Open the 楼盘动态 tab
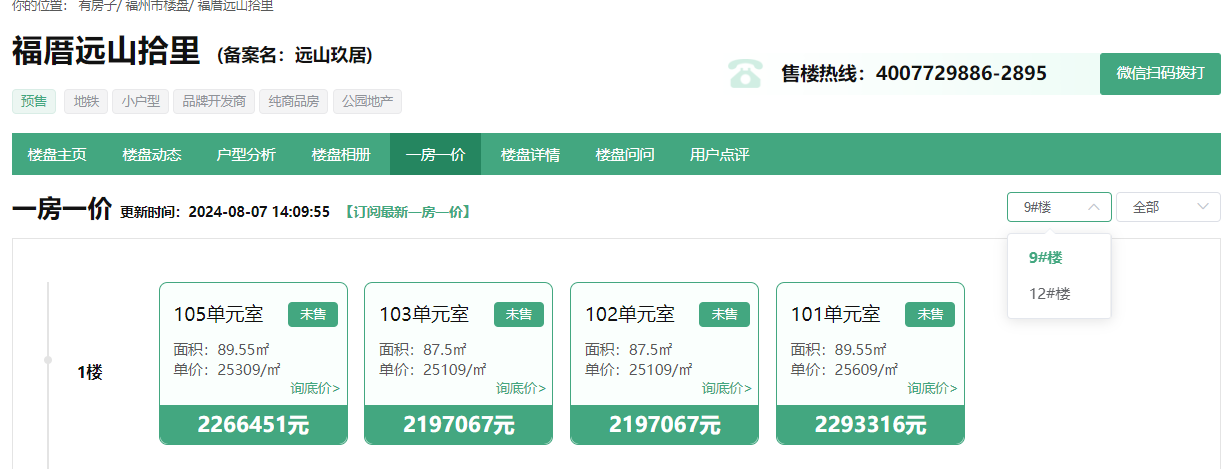 point(152,155)
